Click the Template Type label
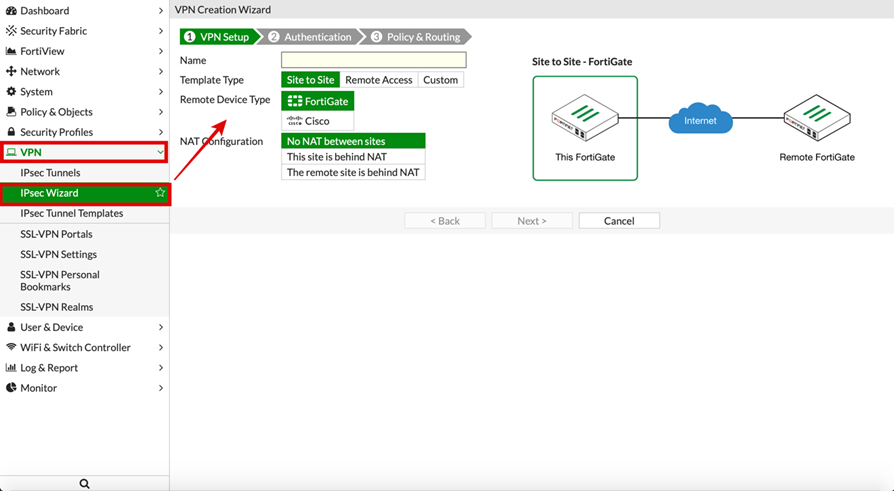This screenshot has height=491, width=894. pos(212,80)
